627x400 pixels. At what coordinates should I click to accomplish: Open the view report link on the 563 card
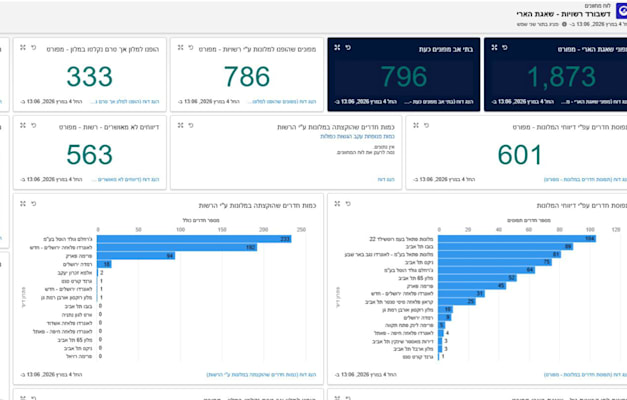(x=126, y=180)
